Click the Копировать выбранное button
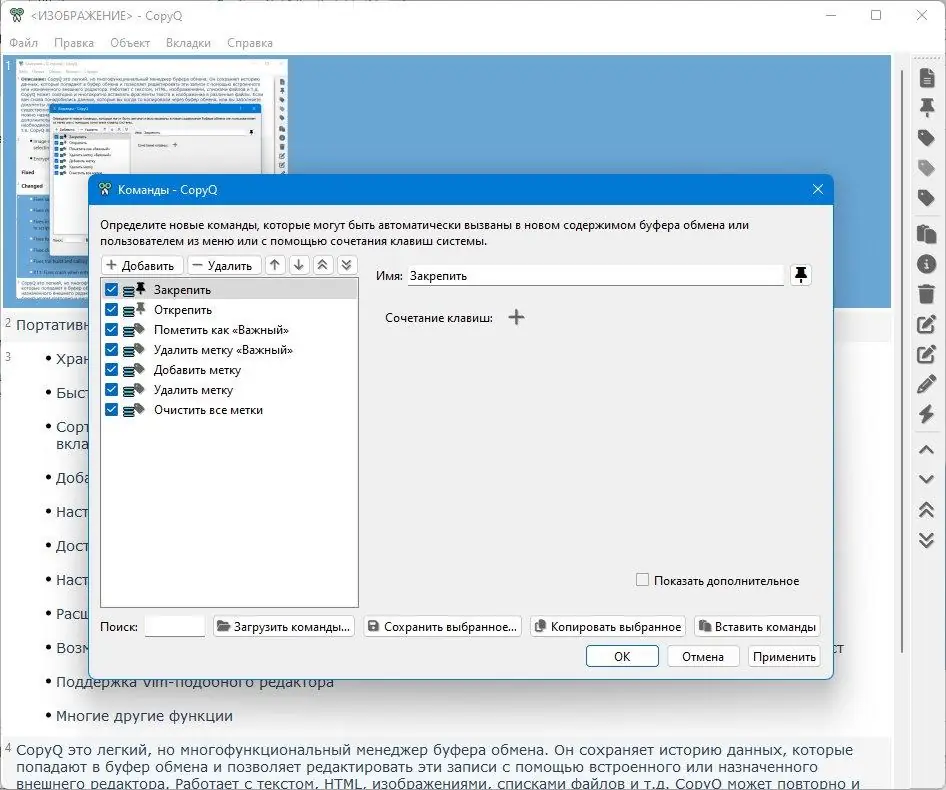The image size is (946, 790). pos(608,626)
